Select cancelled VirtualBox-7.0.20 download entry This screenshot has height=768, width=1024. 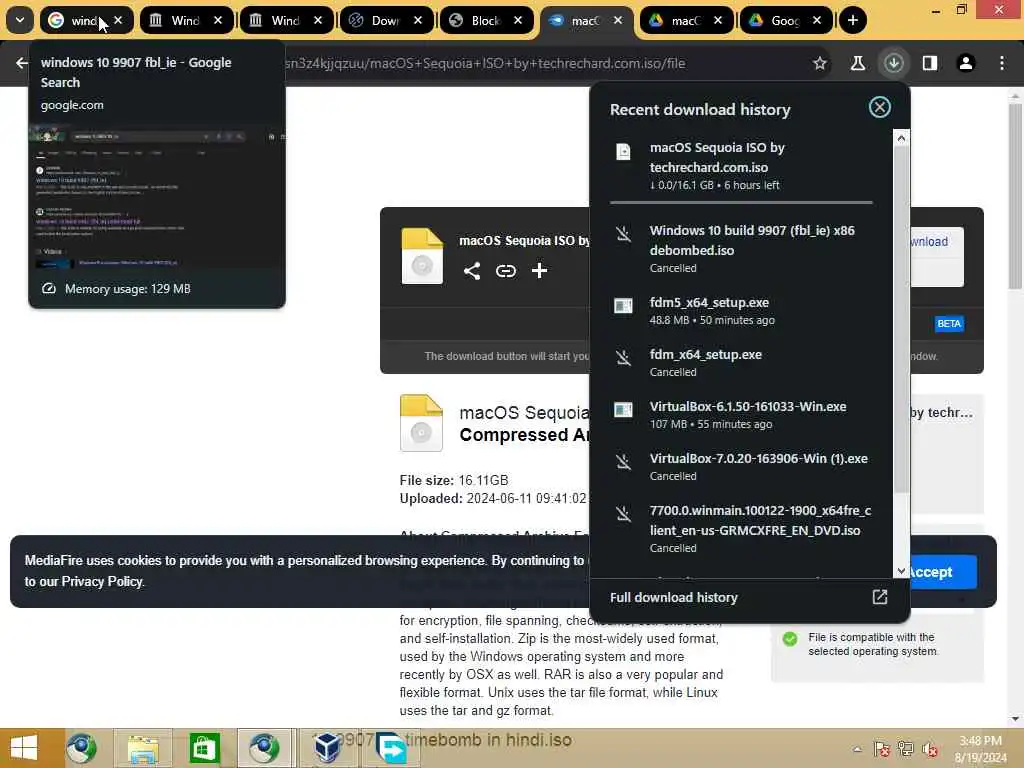point(741,466)
